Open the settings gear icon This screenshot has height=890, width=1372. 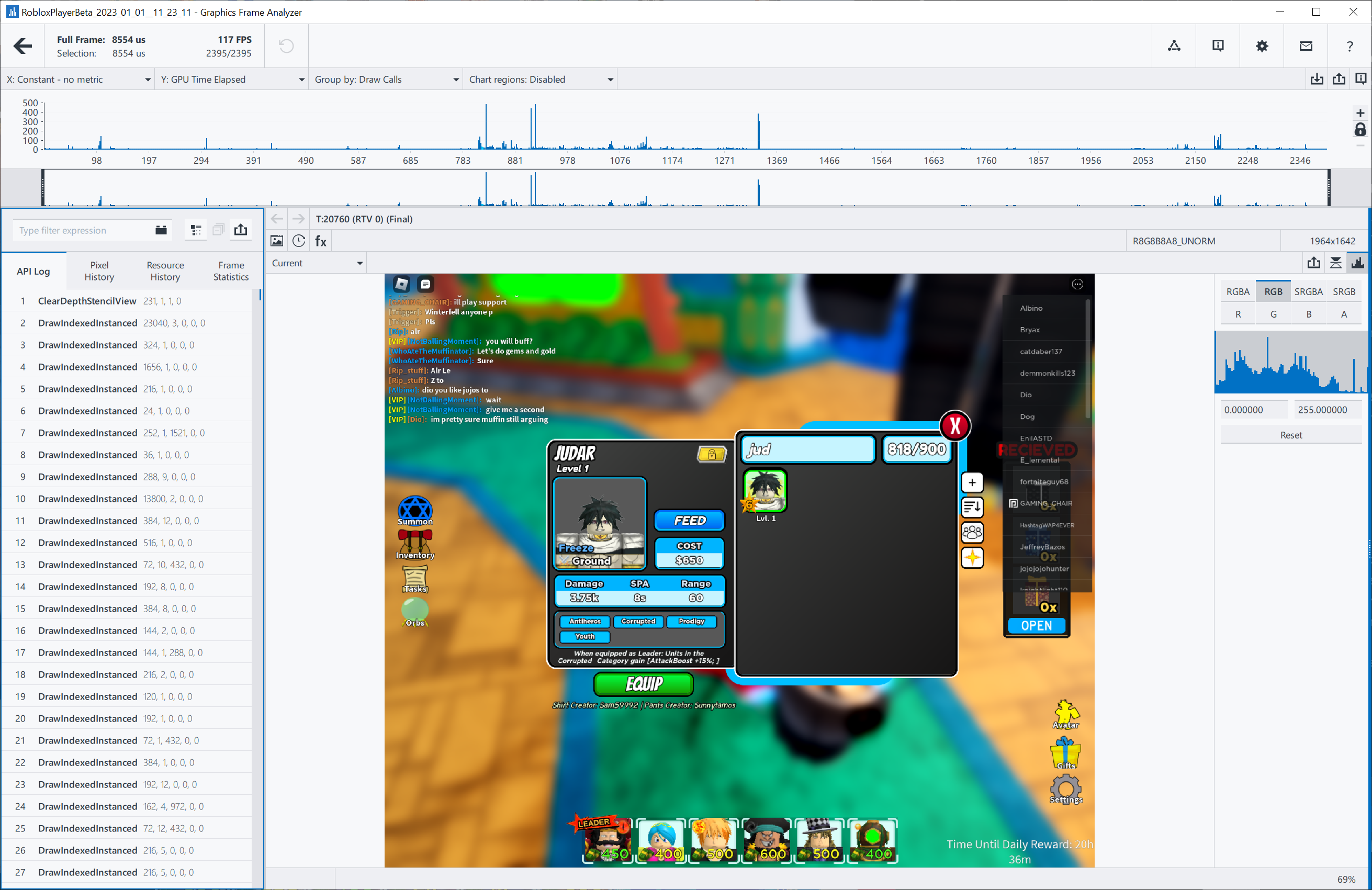click(x=1261, y=46)
